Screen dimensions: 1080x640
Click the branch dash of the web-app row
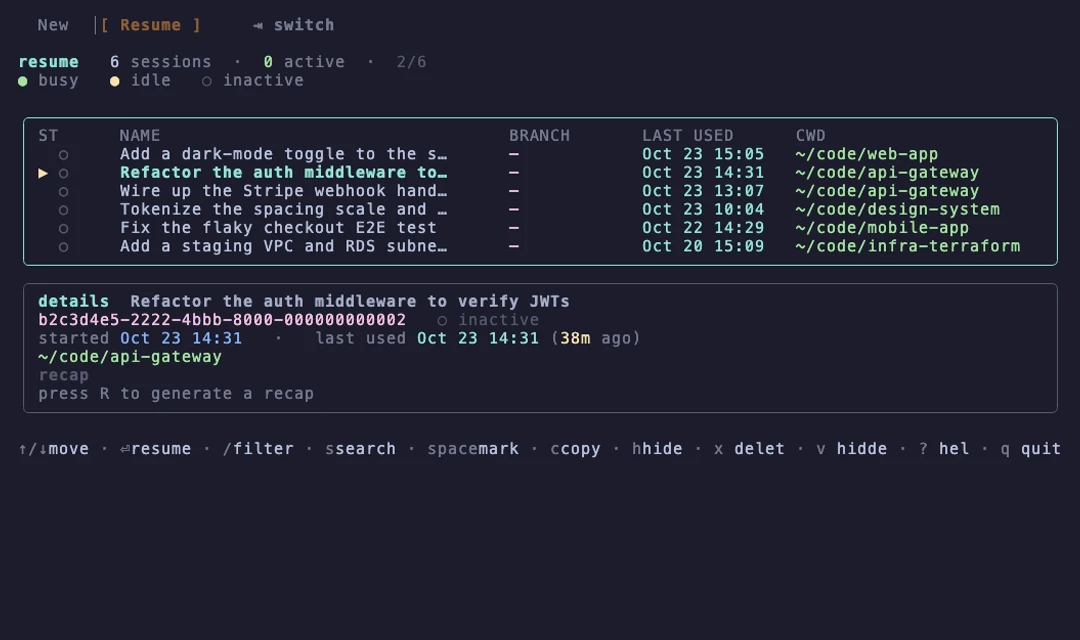click(514, 154)
